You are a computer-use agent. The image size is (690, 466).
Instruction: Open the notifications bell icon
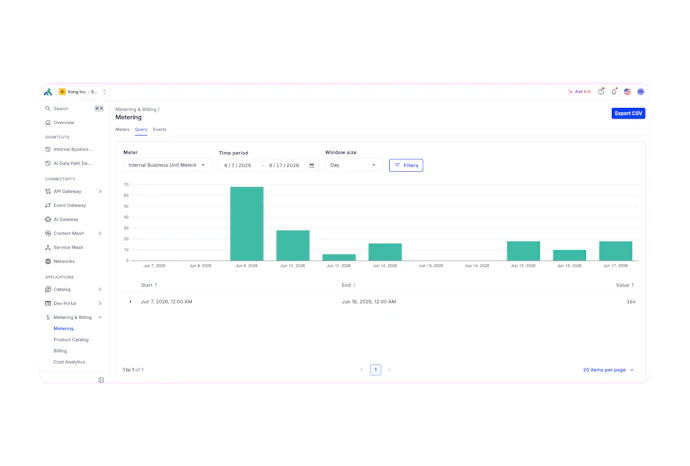coord(614,92)
